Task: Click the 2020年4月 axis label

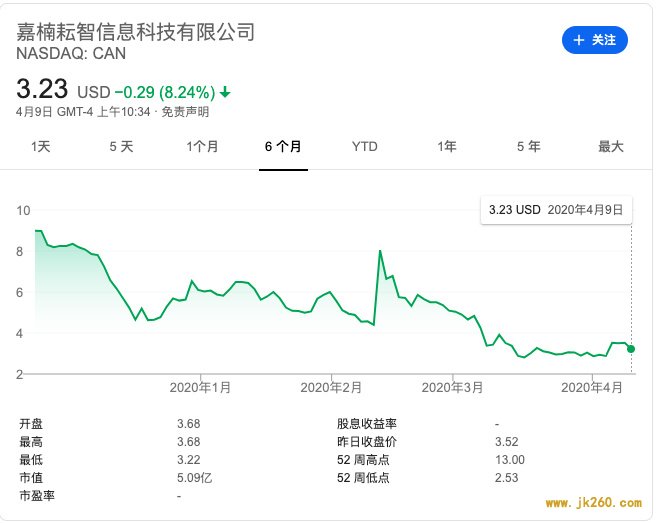Action: click(x=592, y=387)
